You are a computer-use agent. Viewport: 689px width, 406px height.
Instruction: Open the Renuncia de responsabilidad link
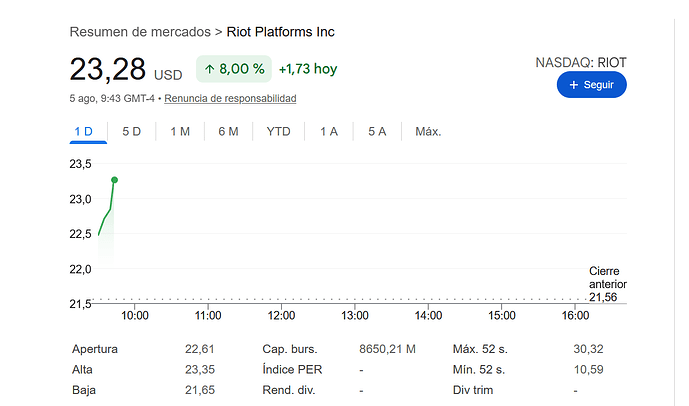tap(230, 98)
